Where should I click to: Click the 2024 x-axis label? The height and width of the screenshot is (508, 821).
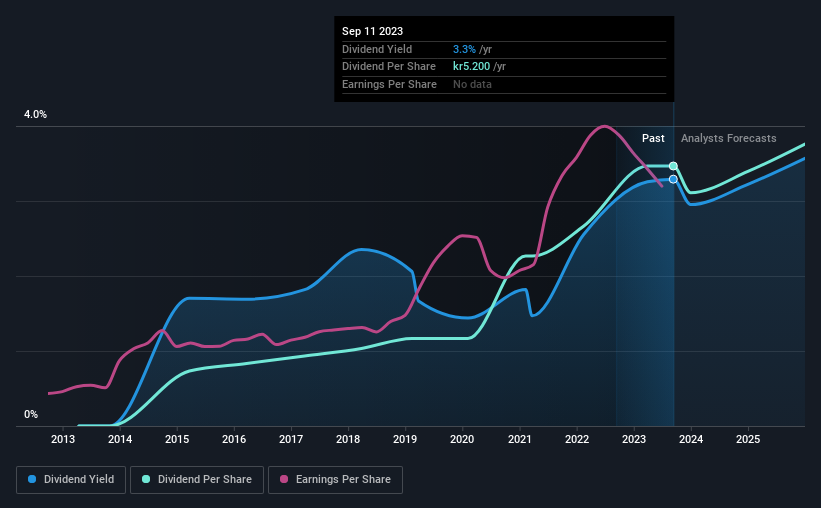(691, 439)
